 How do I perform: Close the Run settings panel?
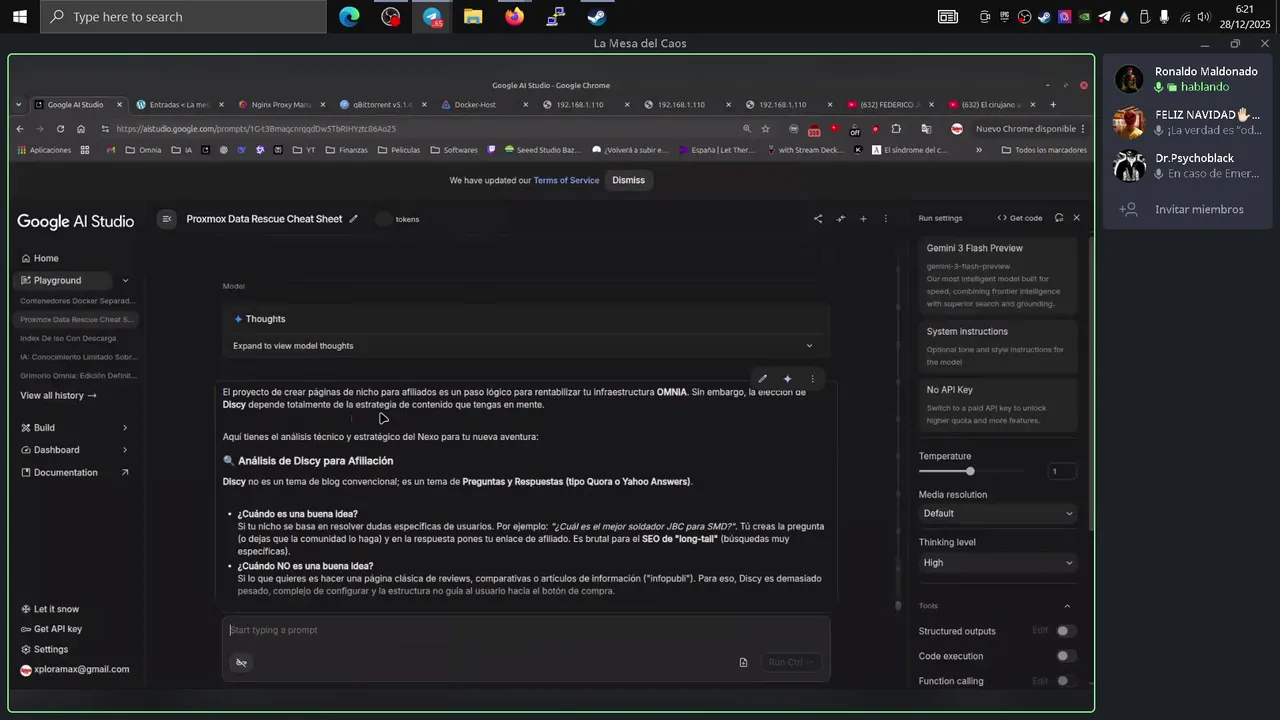[x=1076, y=218]
